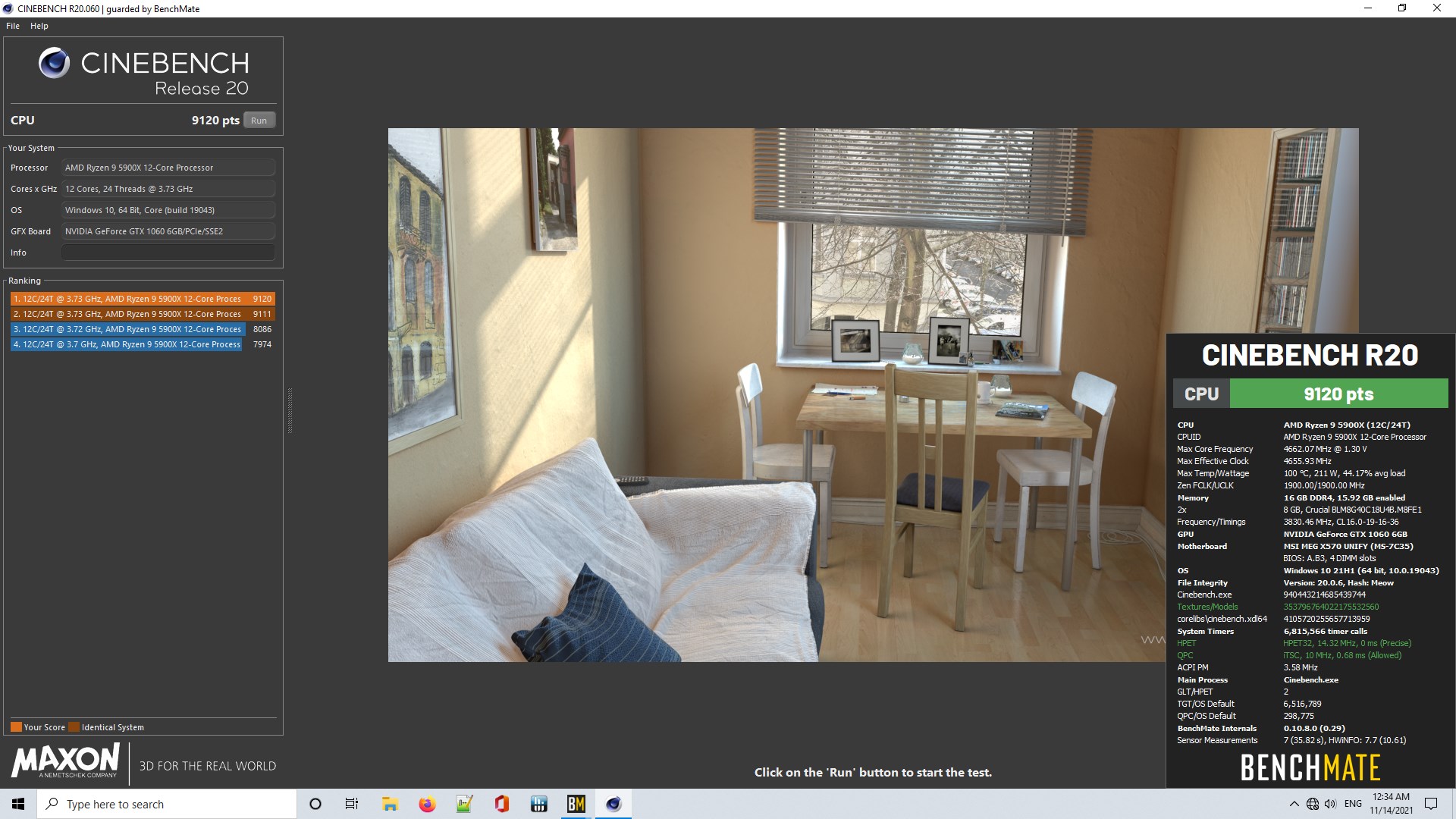Select ranking entry 1 with score 9120
This screenshot has height=819, width=1456.
coord(143,299)
